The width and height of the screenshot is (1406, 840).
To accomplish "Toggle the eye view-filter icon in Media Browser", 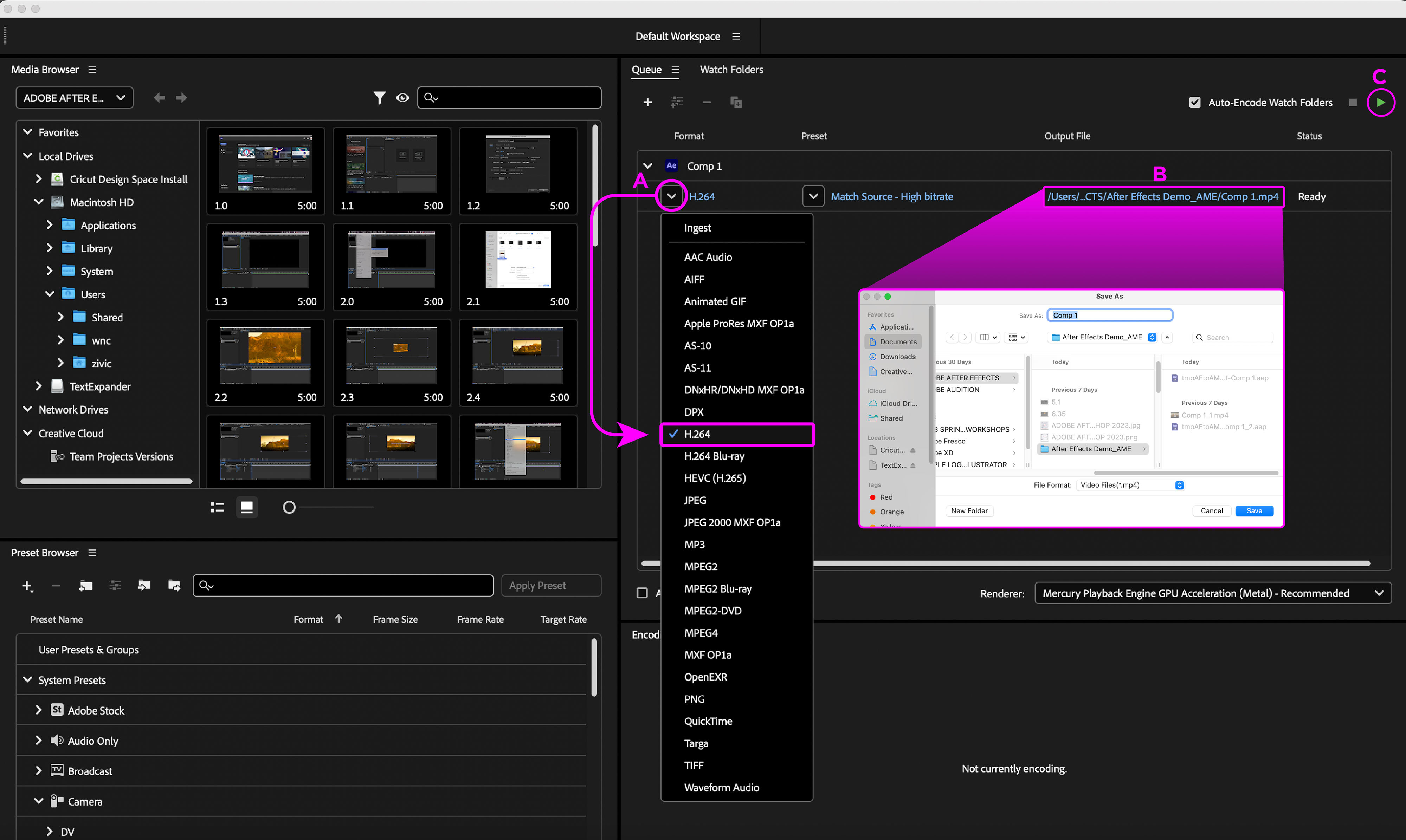I will [x=402, y=98].
